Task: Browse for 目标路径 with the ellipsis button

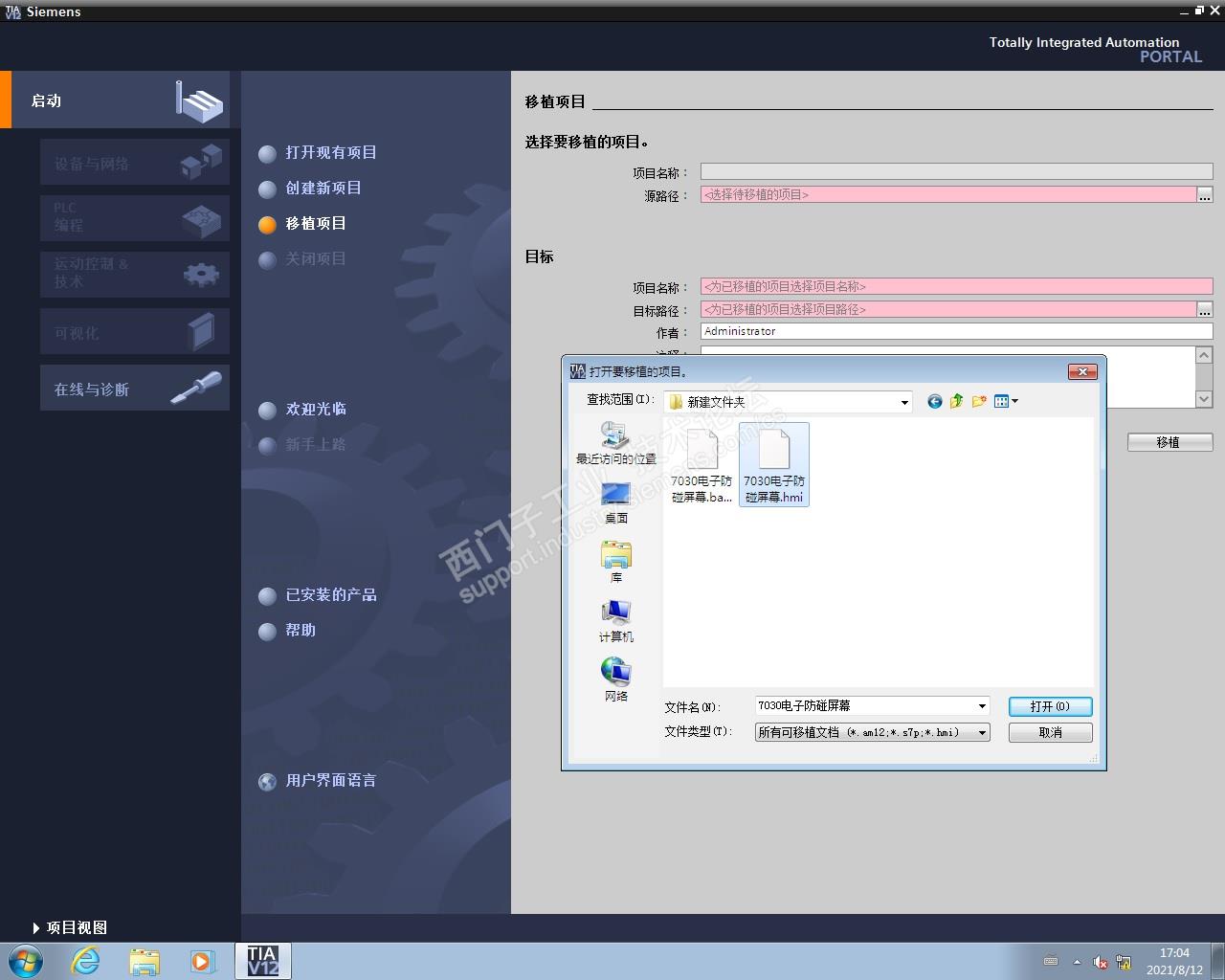Action: tap(1205, 310)
